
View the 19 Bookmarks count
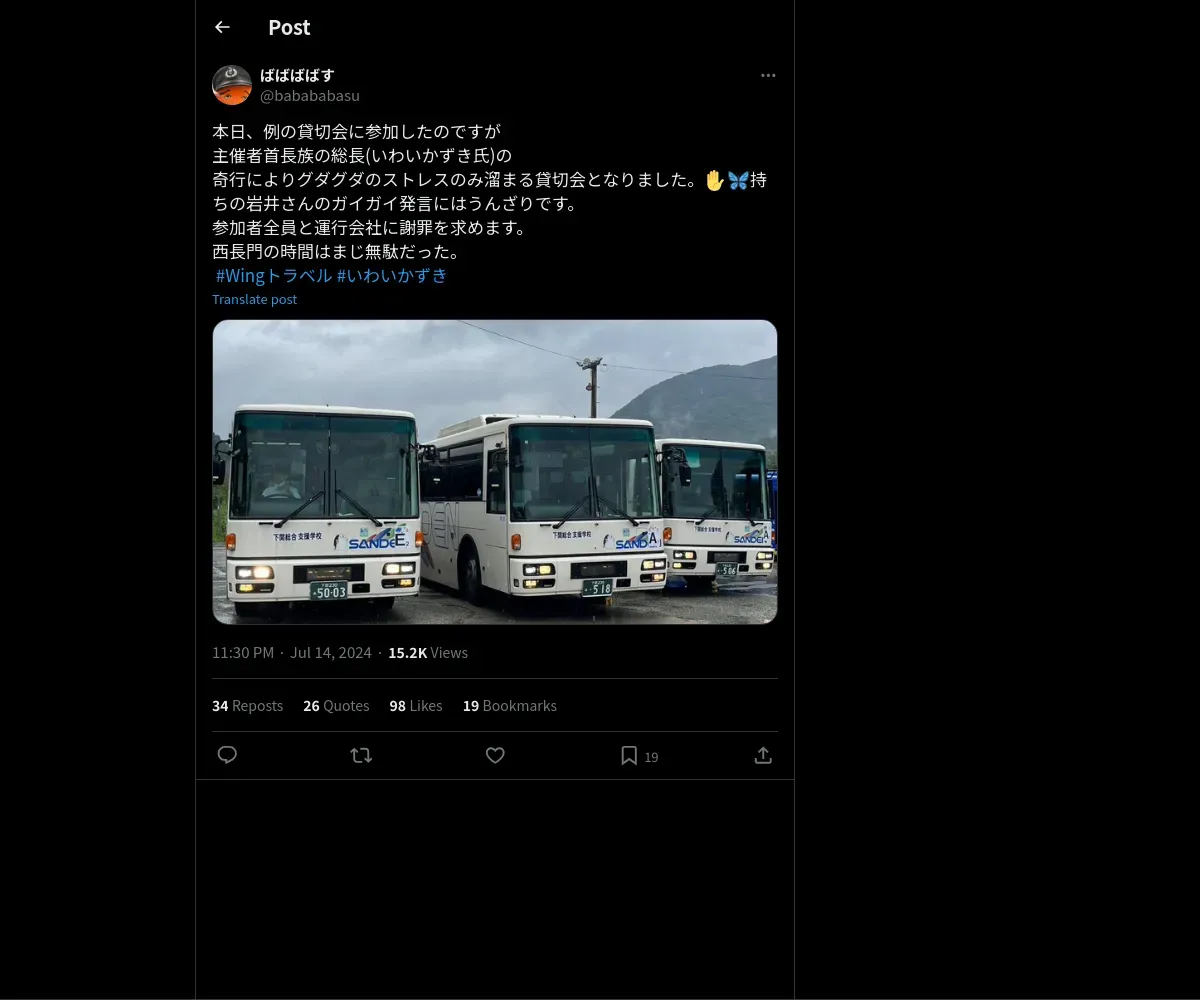509,706
